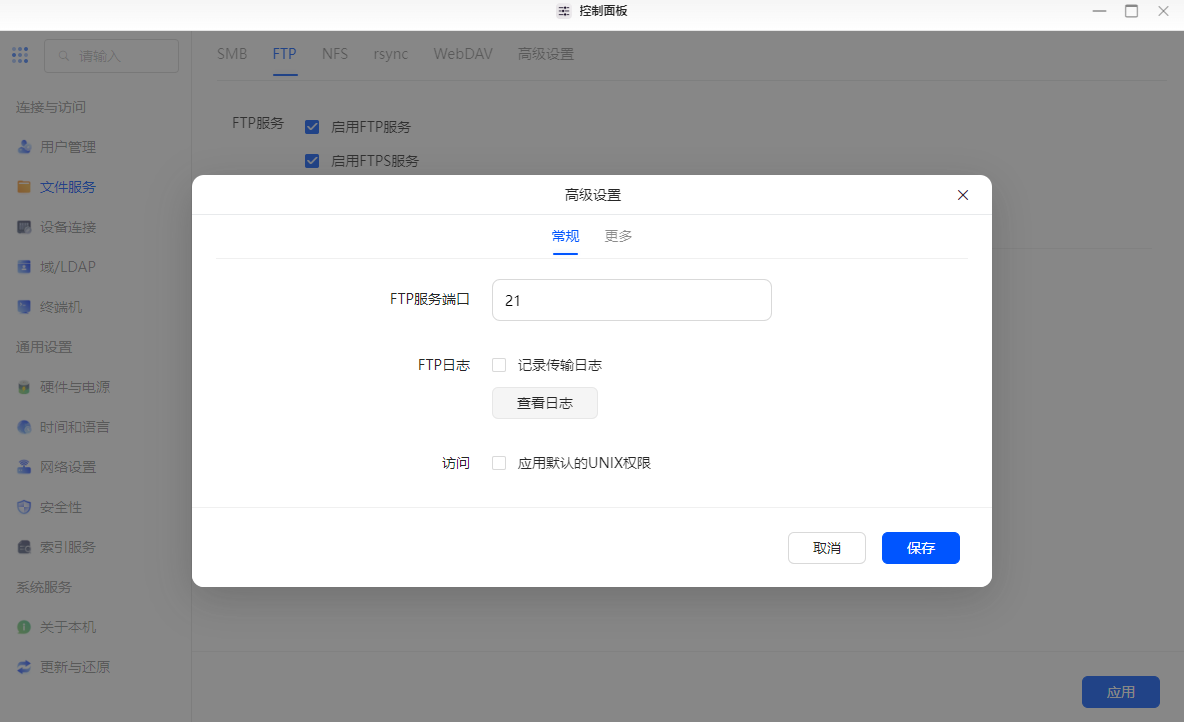Click 保存 to save settings
Viewport: 1184px width, 722px height.
[921, 548]
